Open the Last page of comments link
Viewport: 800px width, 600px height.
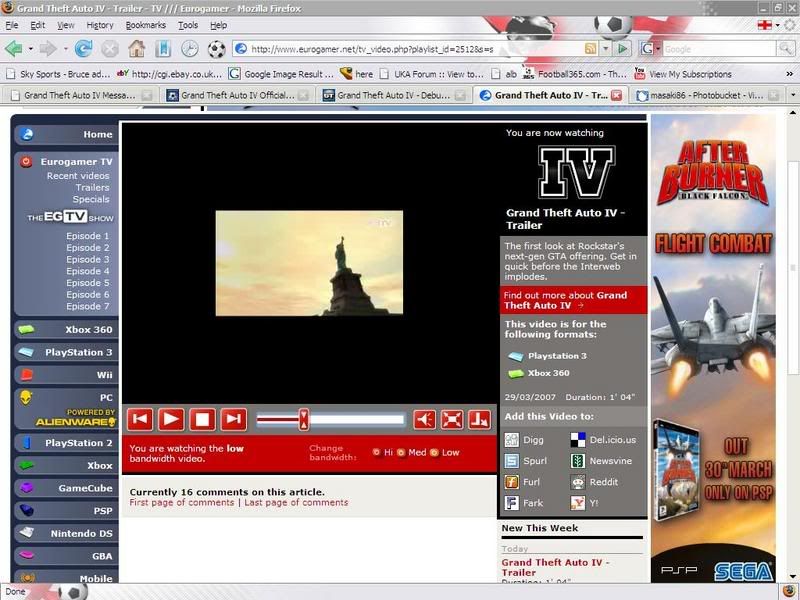[x=296, y=503]
